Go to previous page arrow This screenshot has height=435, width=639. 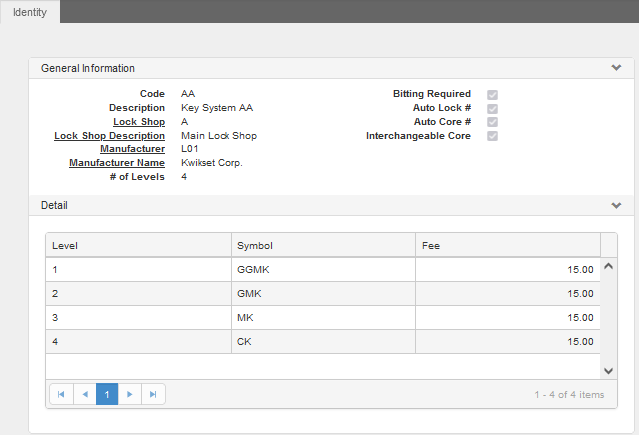85,394
